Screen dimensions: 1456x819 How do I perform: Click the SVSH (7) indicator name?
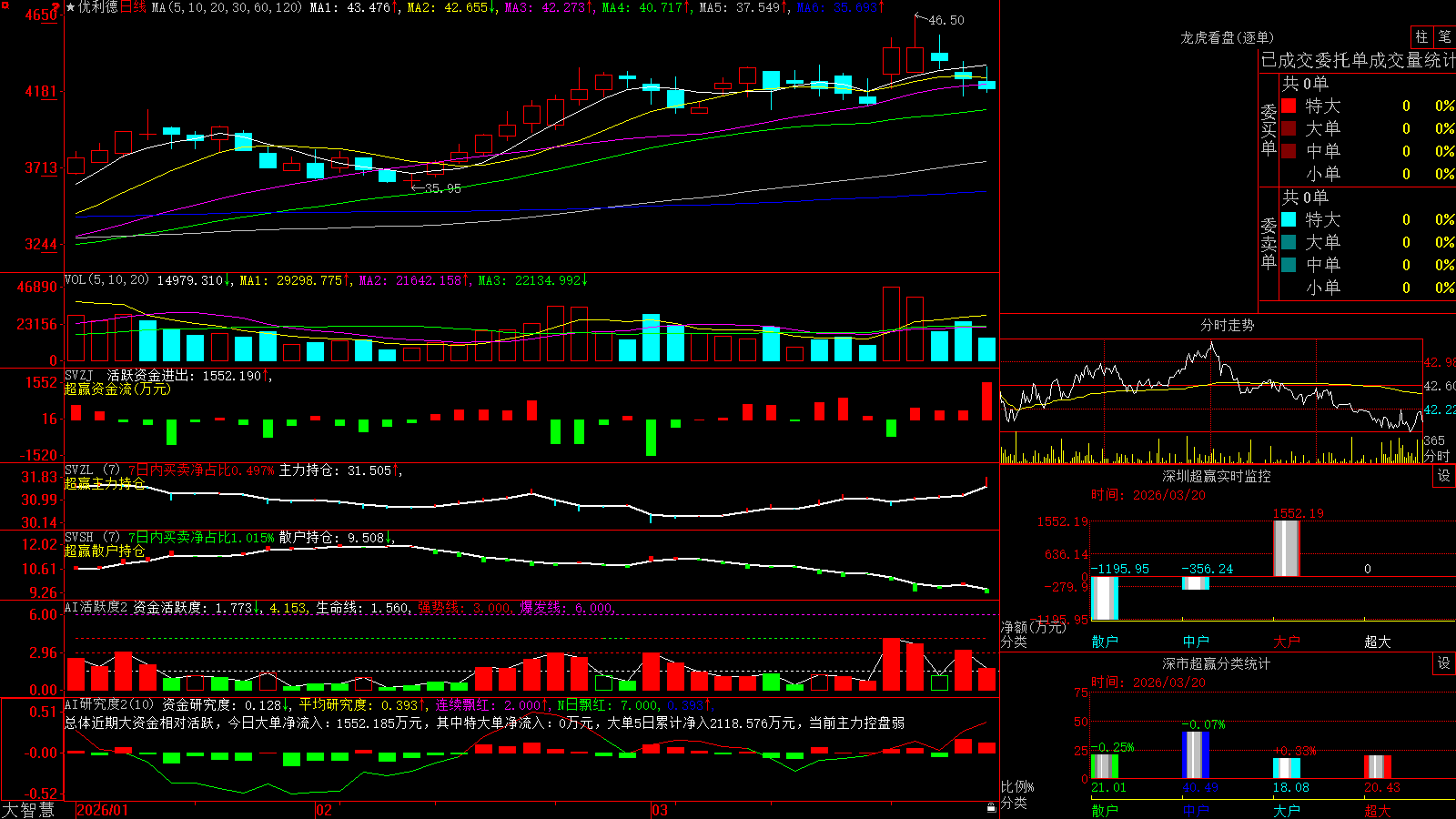coord(93,537)
